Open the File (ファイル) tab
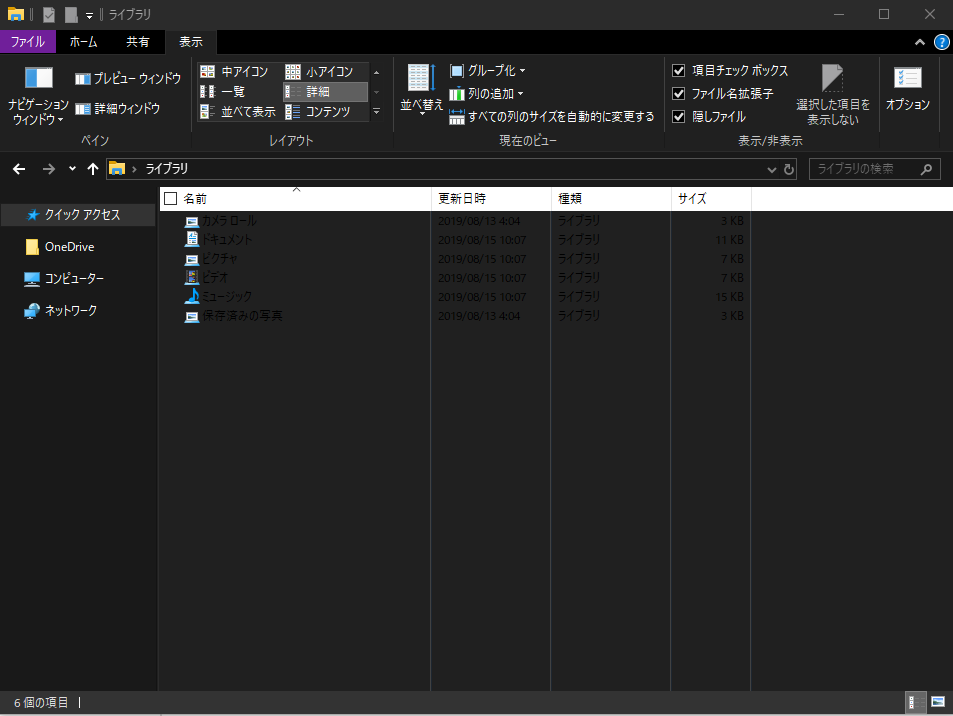The image size is (953, 716). point(28,42)
